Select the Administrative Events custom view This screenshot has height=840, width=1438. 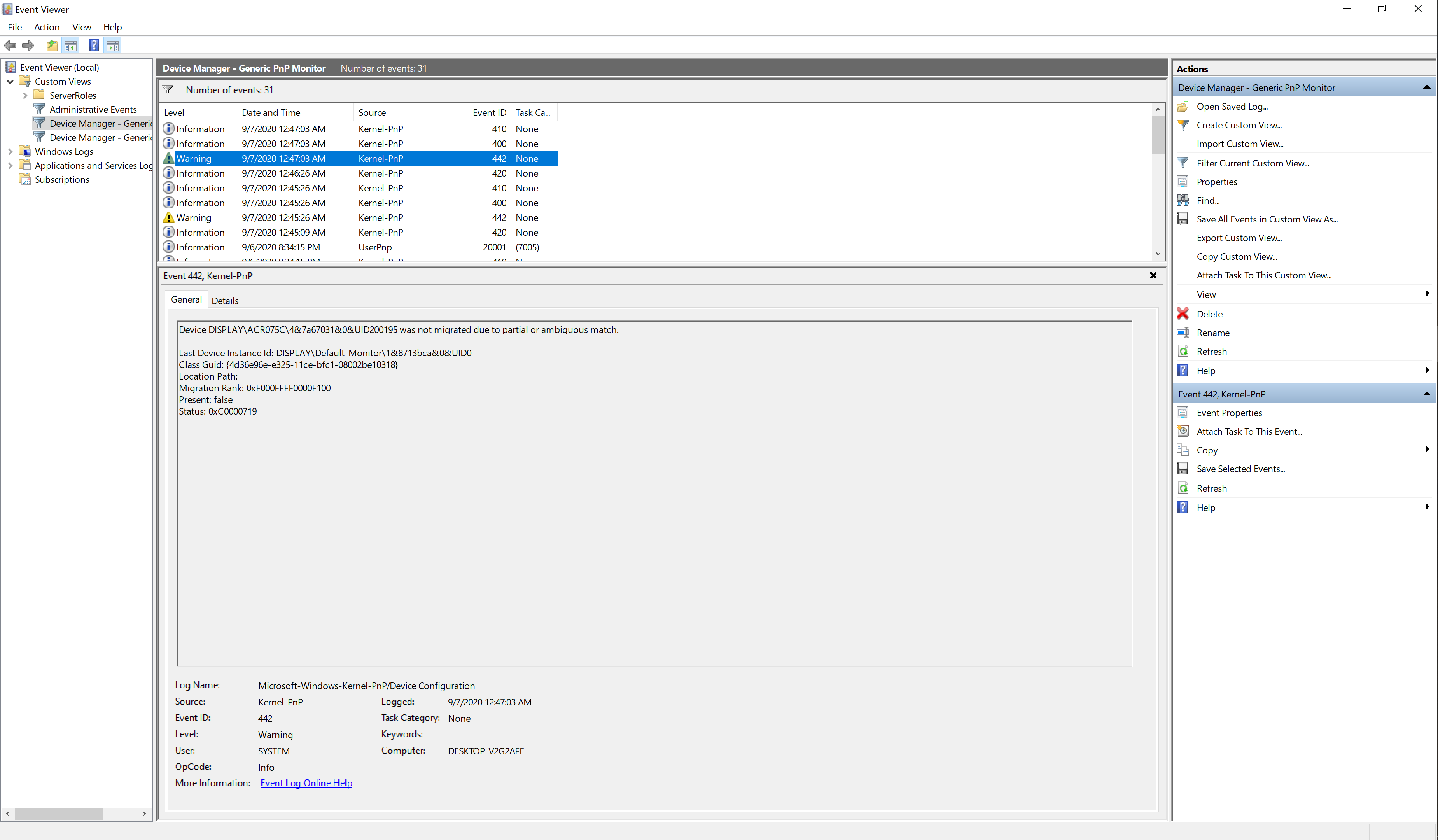[x=93, y=110]
